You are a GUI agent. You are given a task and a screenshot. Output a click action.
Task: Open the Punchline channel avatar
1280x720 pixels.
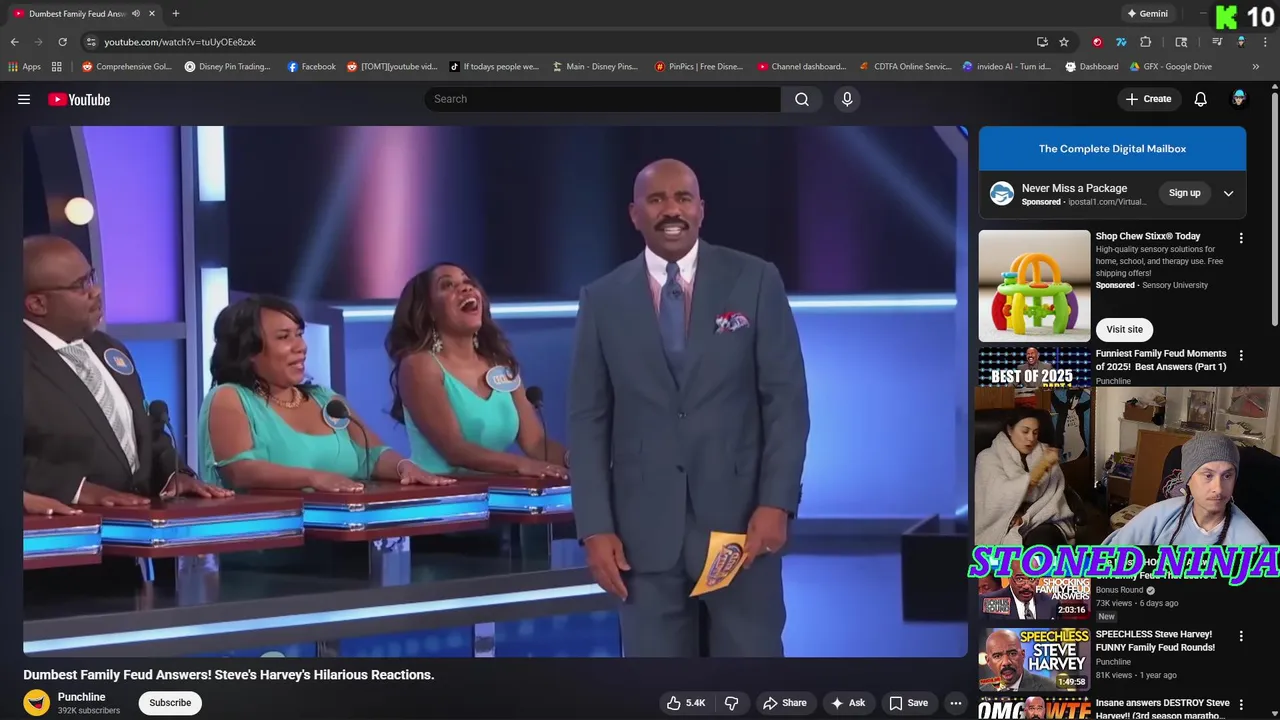tap(37, 703)
